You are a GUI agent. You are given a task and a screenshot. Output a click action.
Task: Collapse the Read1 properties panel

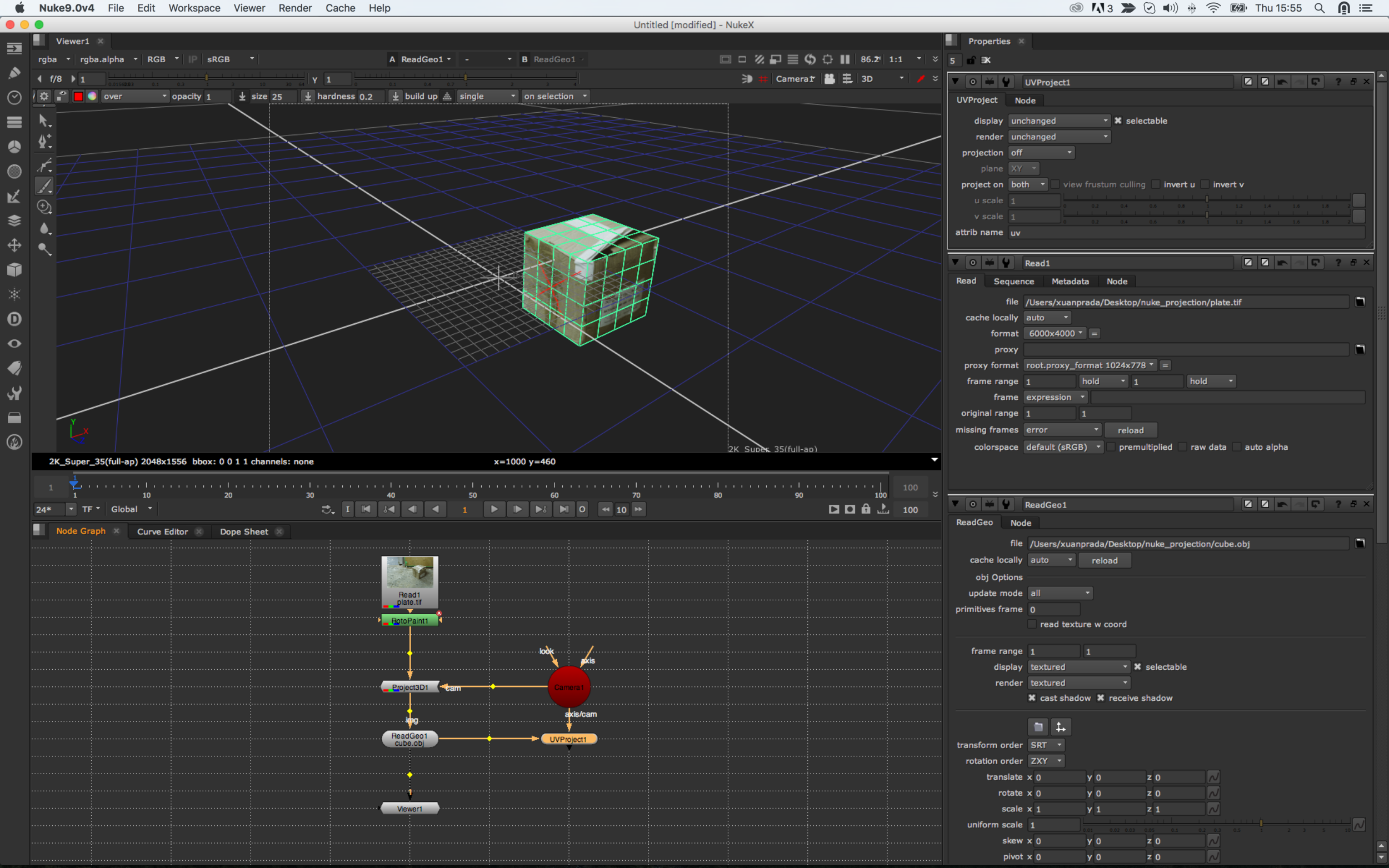(956, 262)
